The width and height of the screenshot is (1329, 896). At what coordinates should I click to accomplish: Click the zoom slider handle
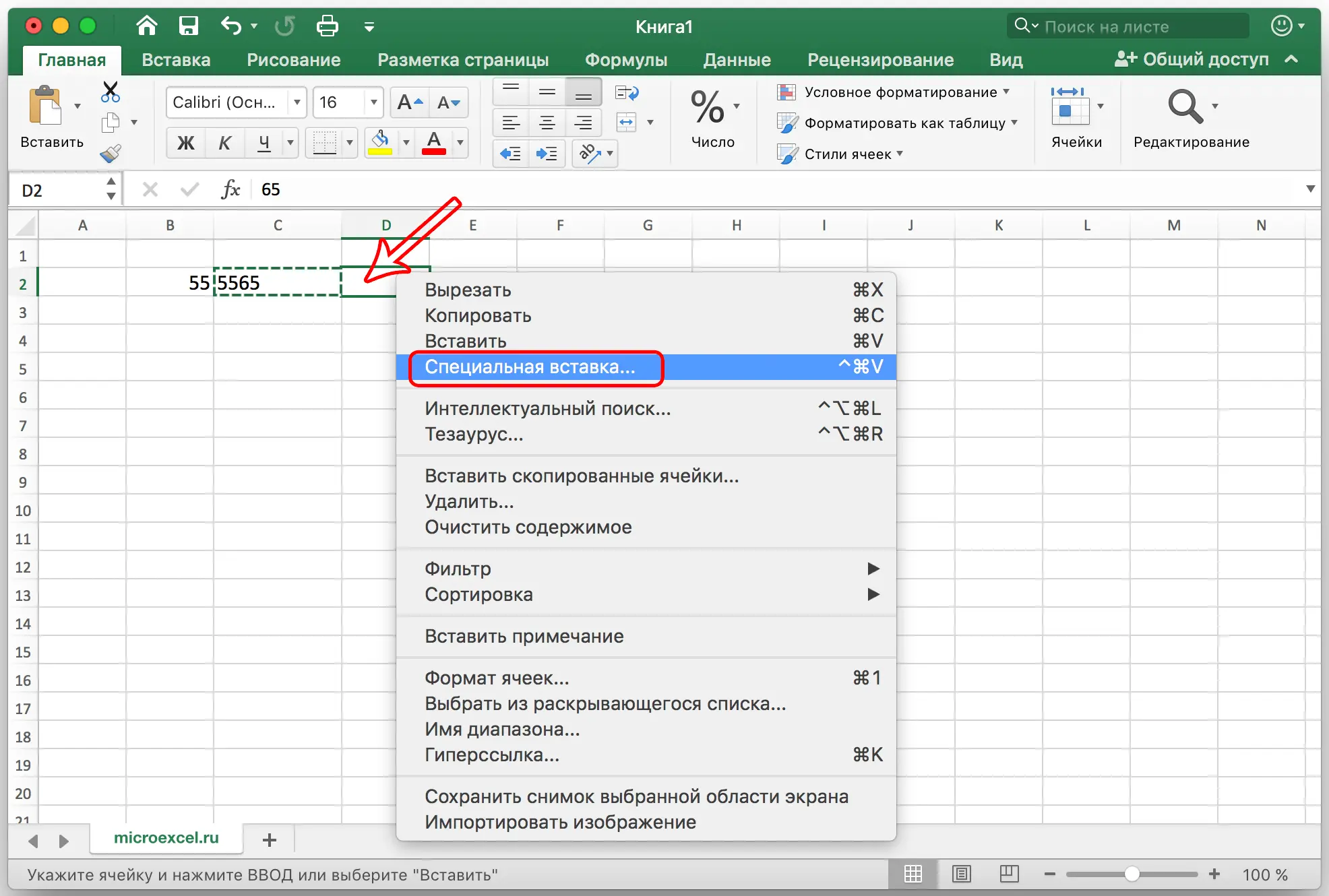coord(1132,874)
